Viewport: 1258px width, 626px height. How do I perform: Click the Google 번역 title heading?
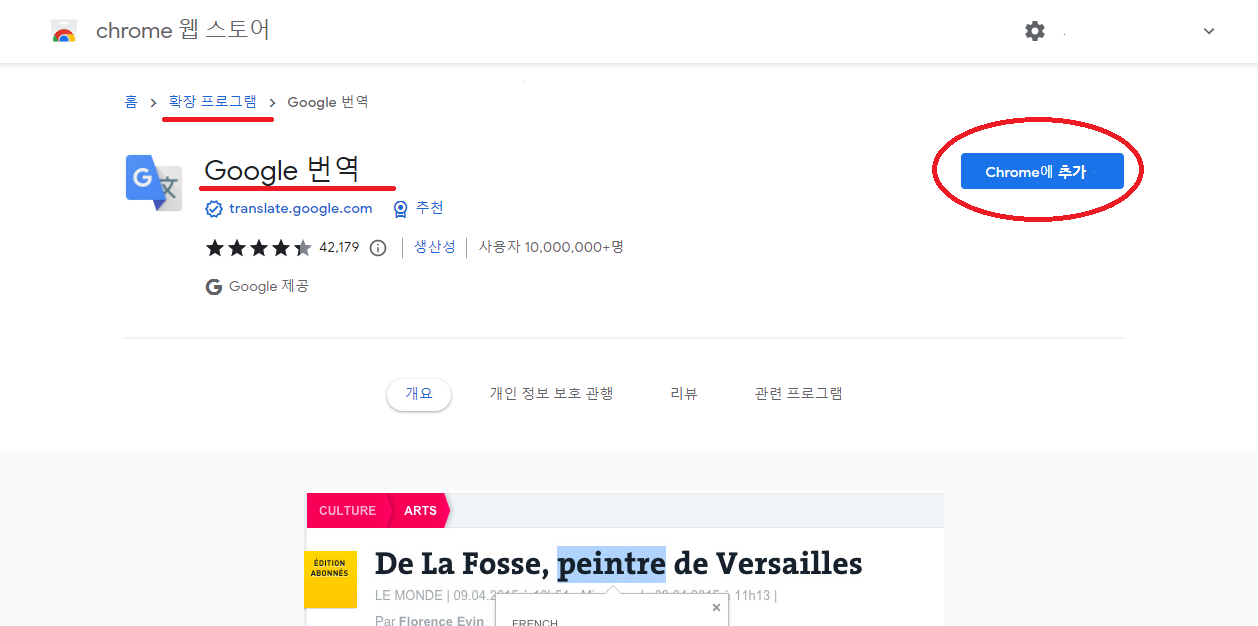pyautogui.click(x=282, y=170)
